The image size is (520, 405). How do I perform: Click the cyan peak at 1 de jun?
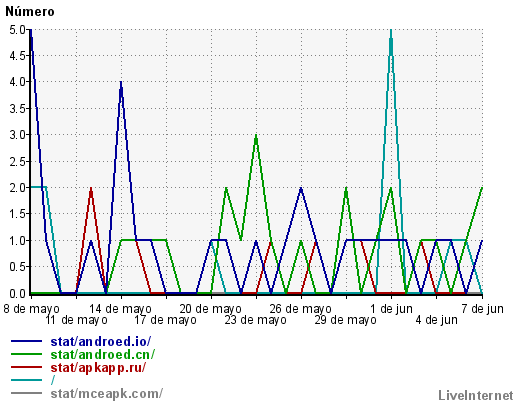click(391, 31)
